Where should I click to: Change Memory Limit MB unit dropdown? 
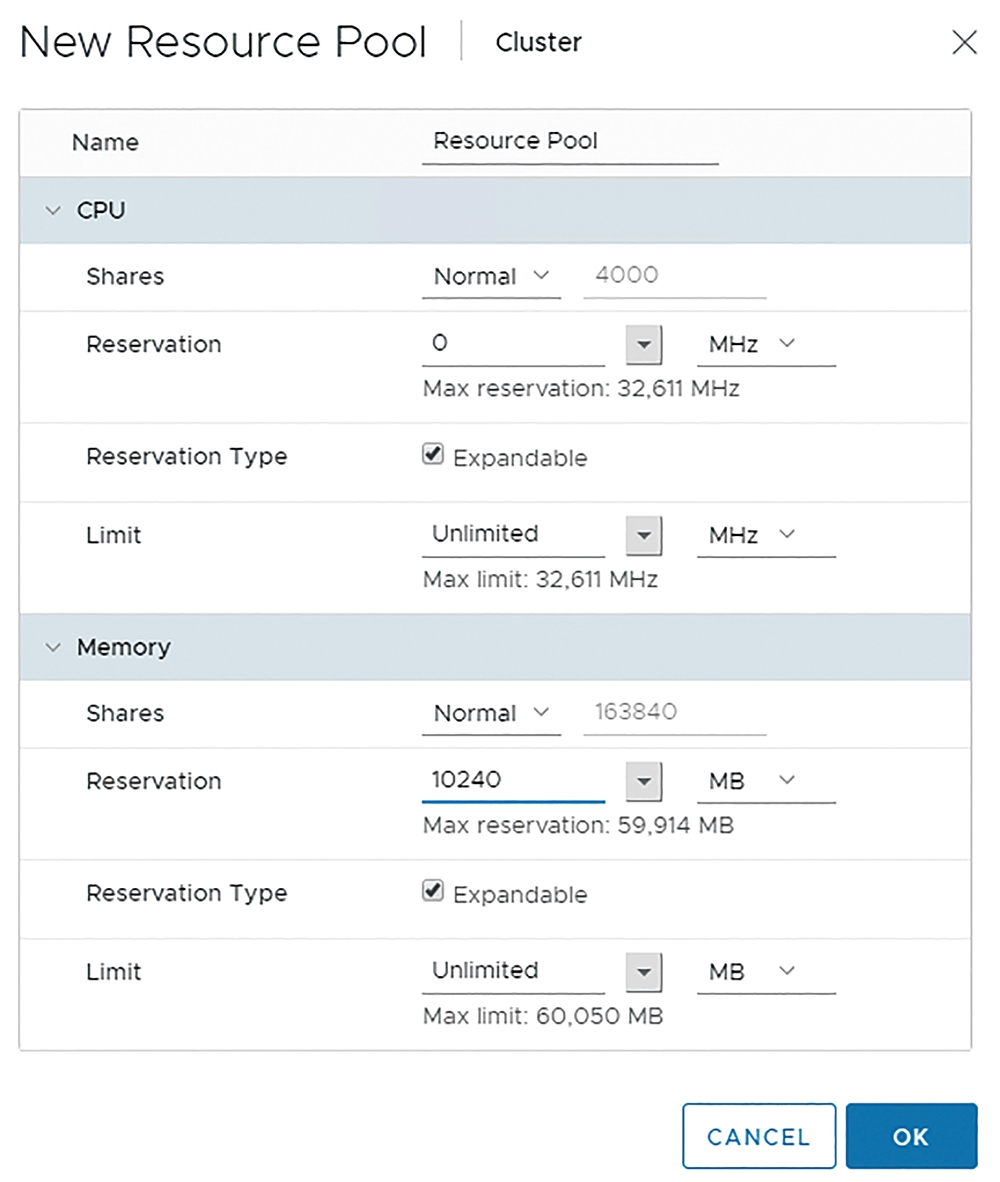(x=766, y=972)
